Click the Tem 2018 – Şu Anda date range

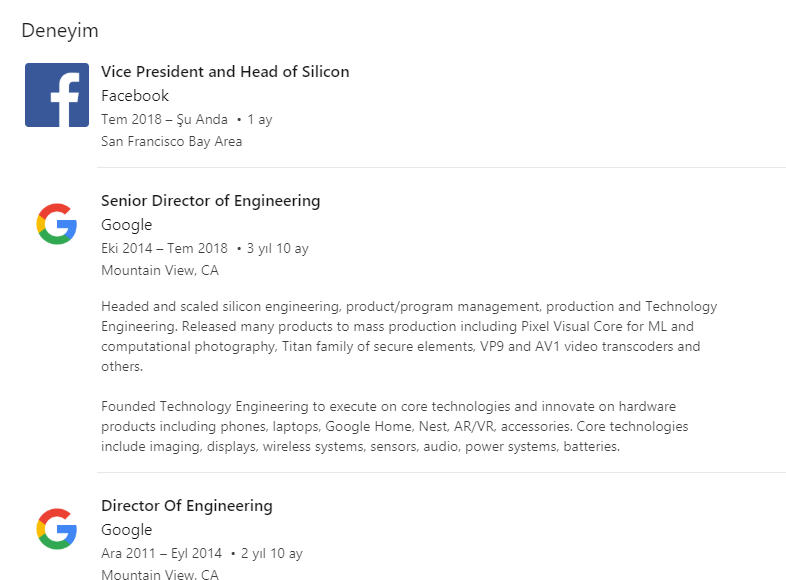pyautogui.click(x=164, y=119)
